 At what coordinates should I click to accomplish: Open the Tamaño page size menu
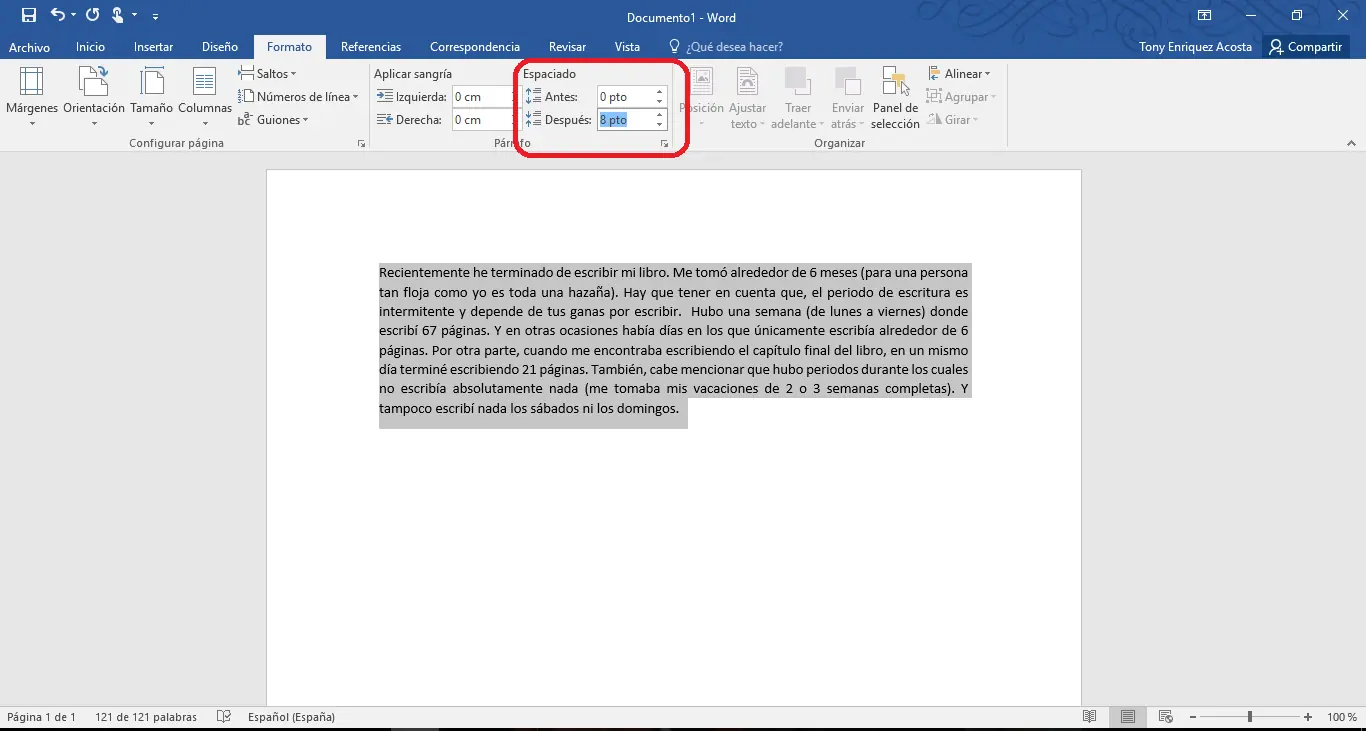pos(152,98)
